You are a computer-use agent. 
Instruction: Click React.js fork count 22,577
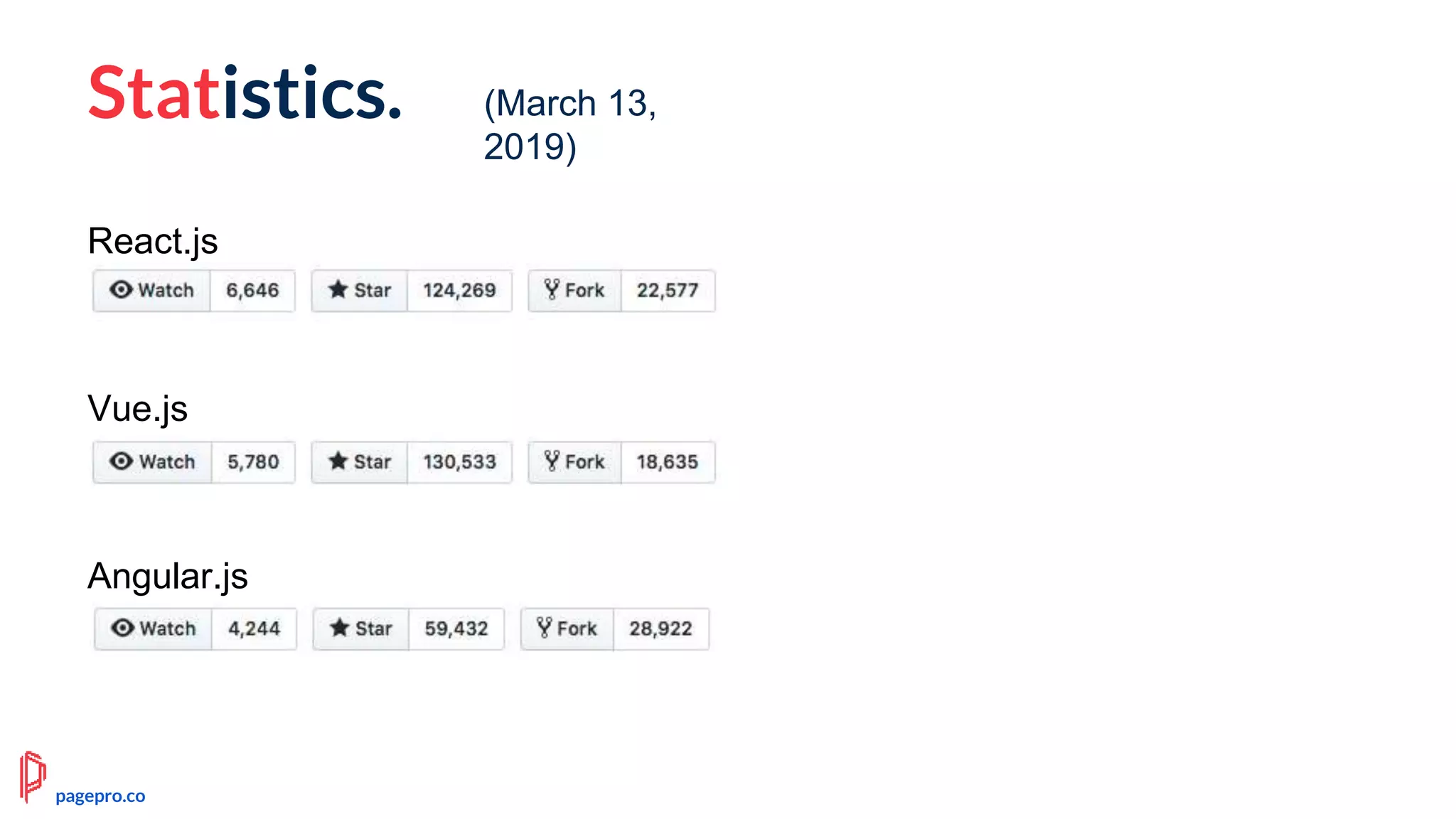pyautogui.click(x=668, y=291)
